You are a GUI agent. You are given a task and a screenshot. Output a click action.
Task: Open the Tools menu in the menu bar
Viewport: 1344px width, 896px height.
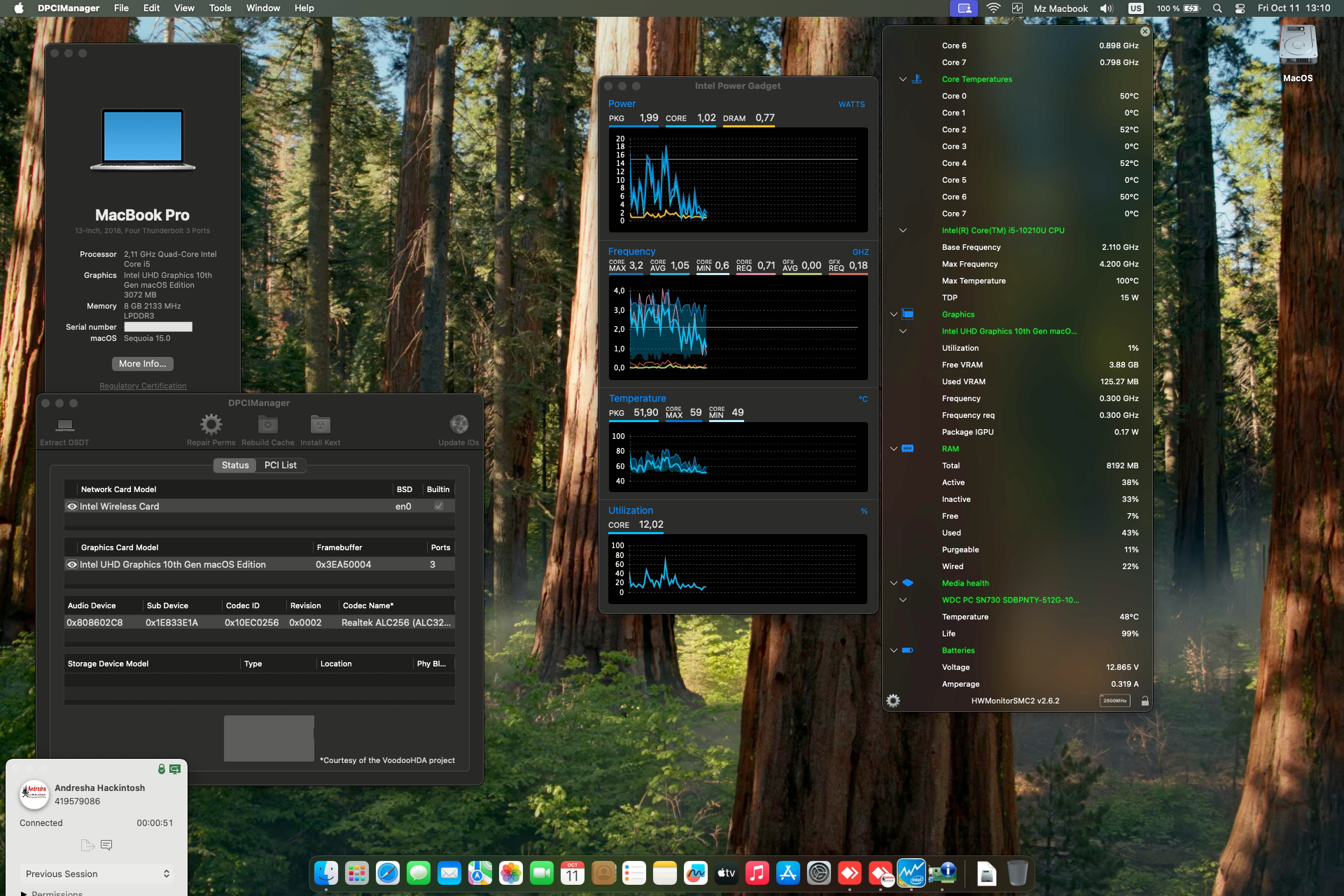point(220,8)
